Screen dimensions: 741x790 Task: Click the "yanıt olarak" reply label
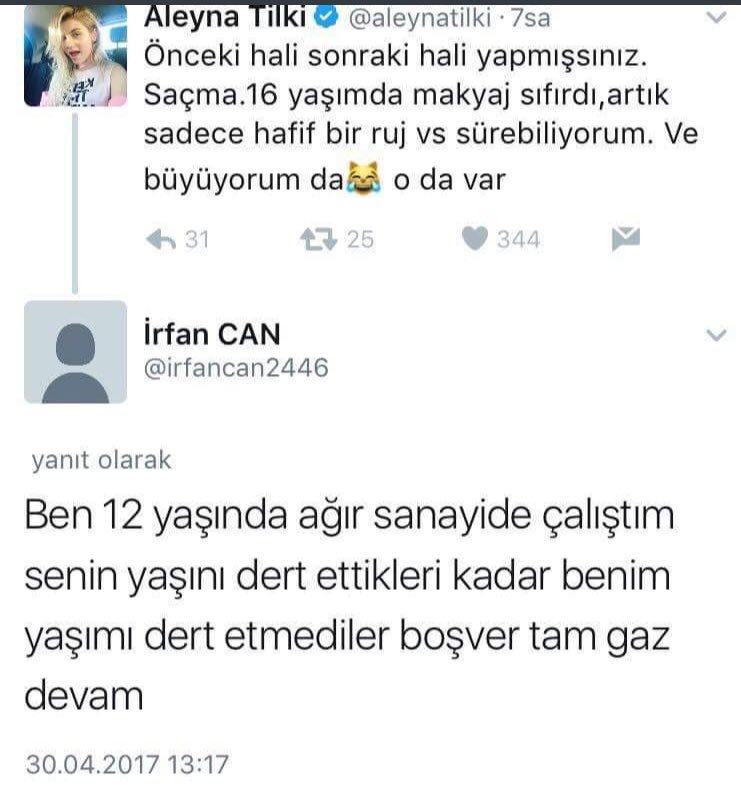click(x=101, y=460)
